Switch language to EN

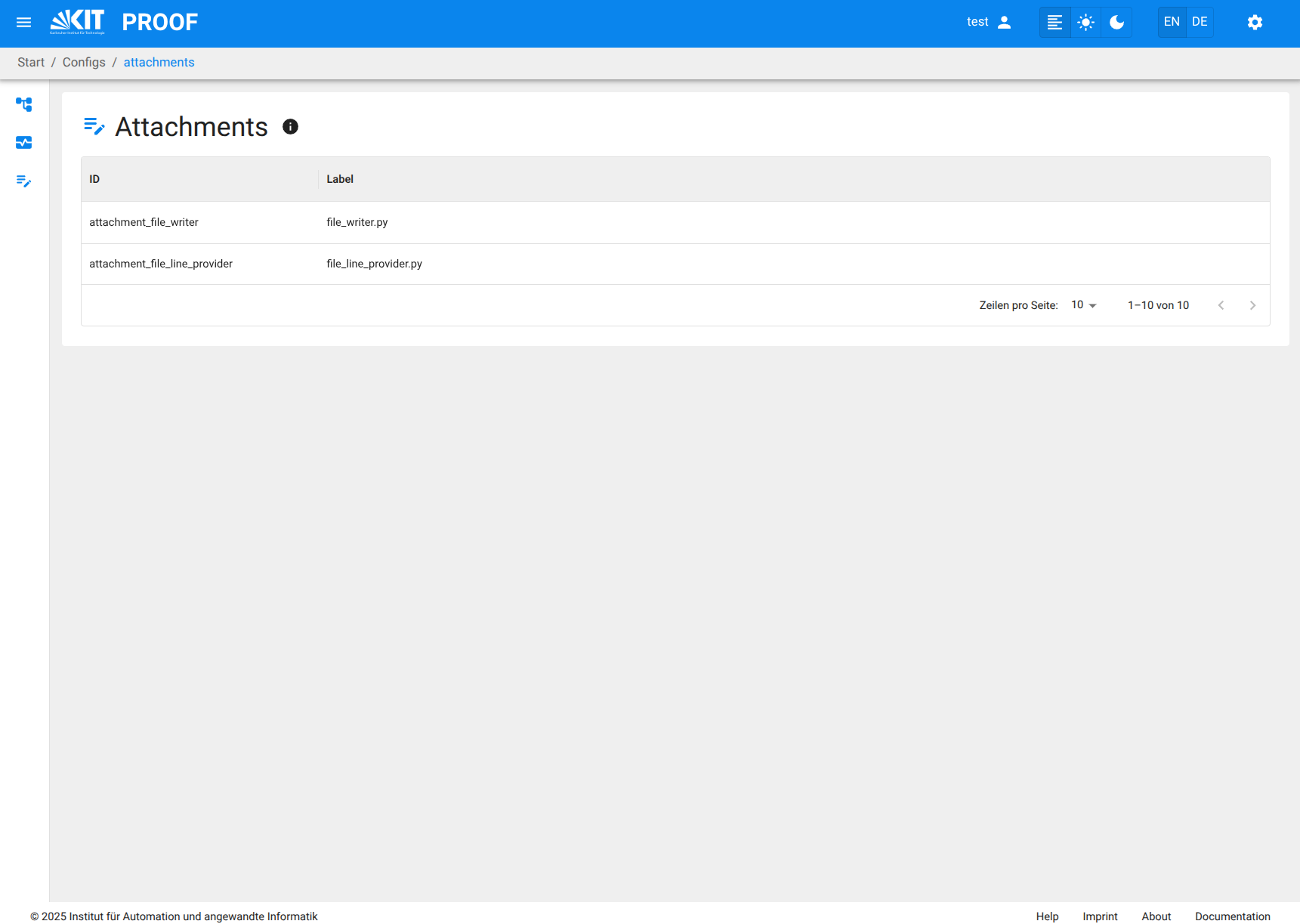[1172, 22]
